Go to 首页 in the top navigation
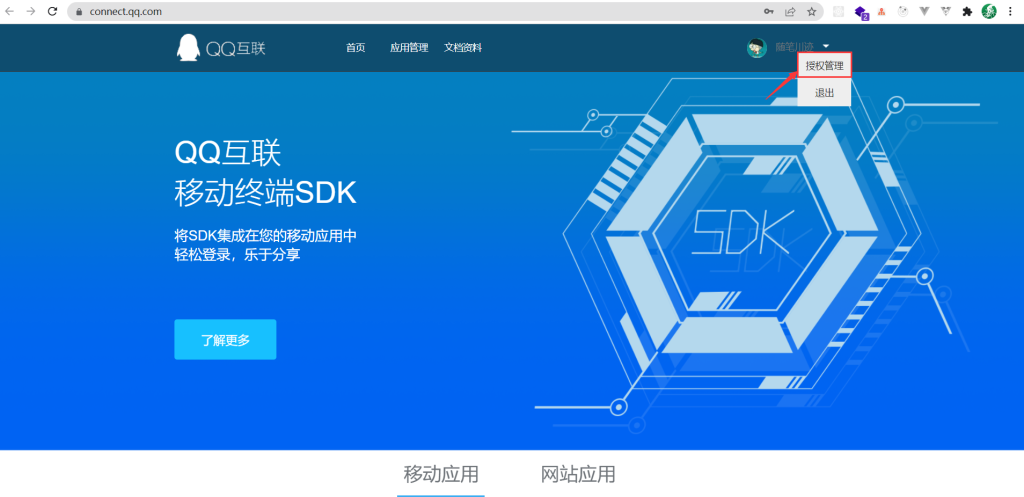Image resolution: width=1024 pixels, height=497 pixels. 355,48
